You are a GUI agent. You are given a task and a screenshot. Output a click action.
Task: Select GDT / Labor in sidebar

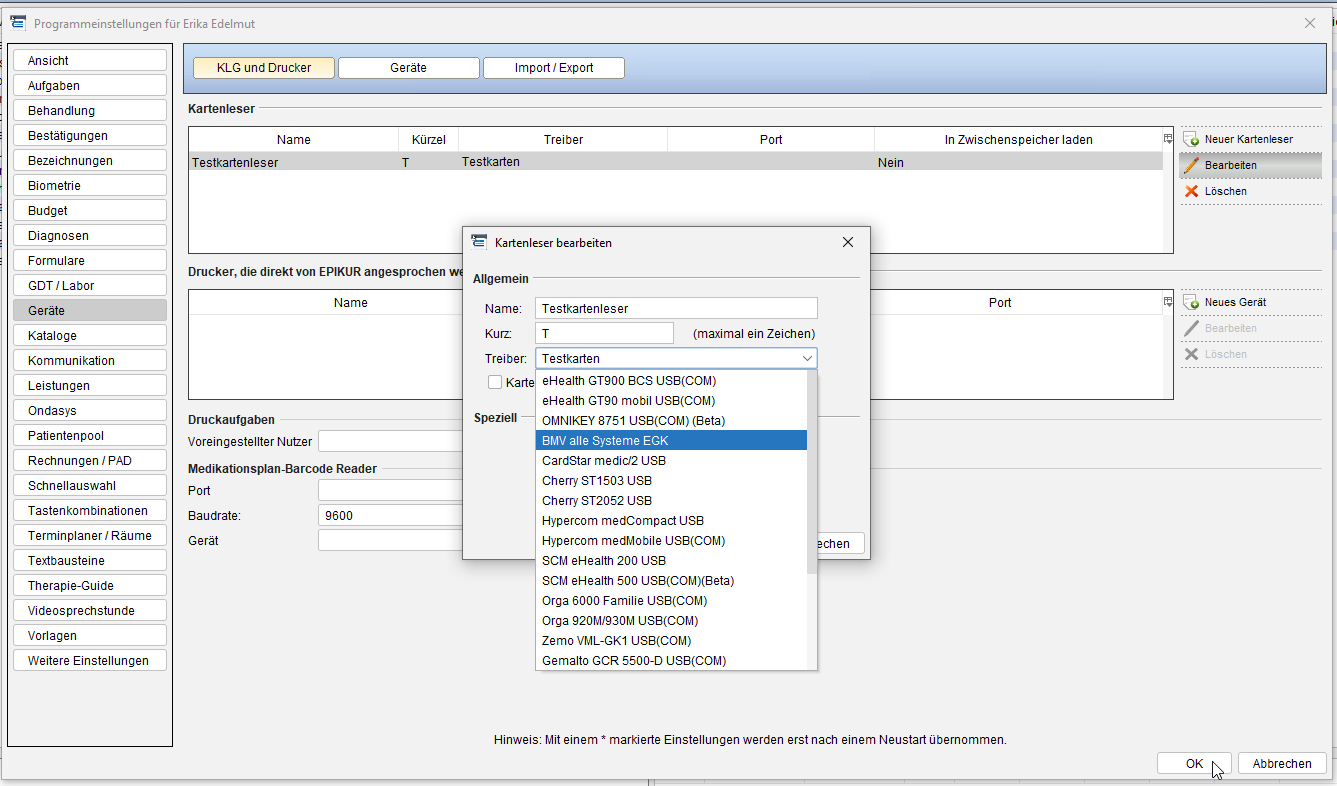coord(90,286)
